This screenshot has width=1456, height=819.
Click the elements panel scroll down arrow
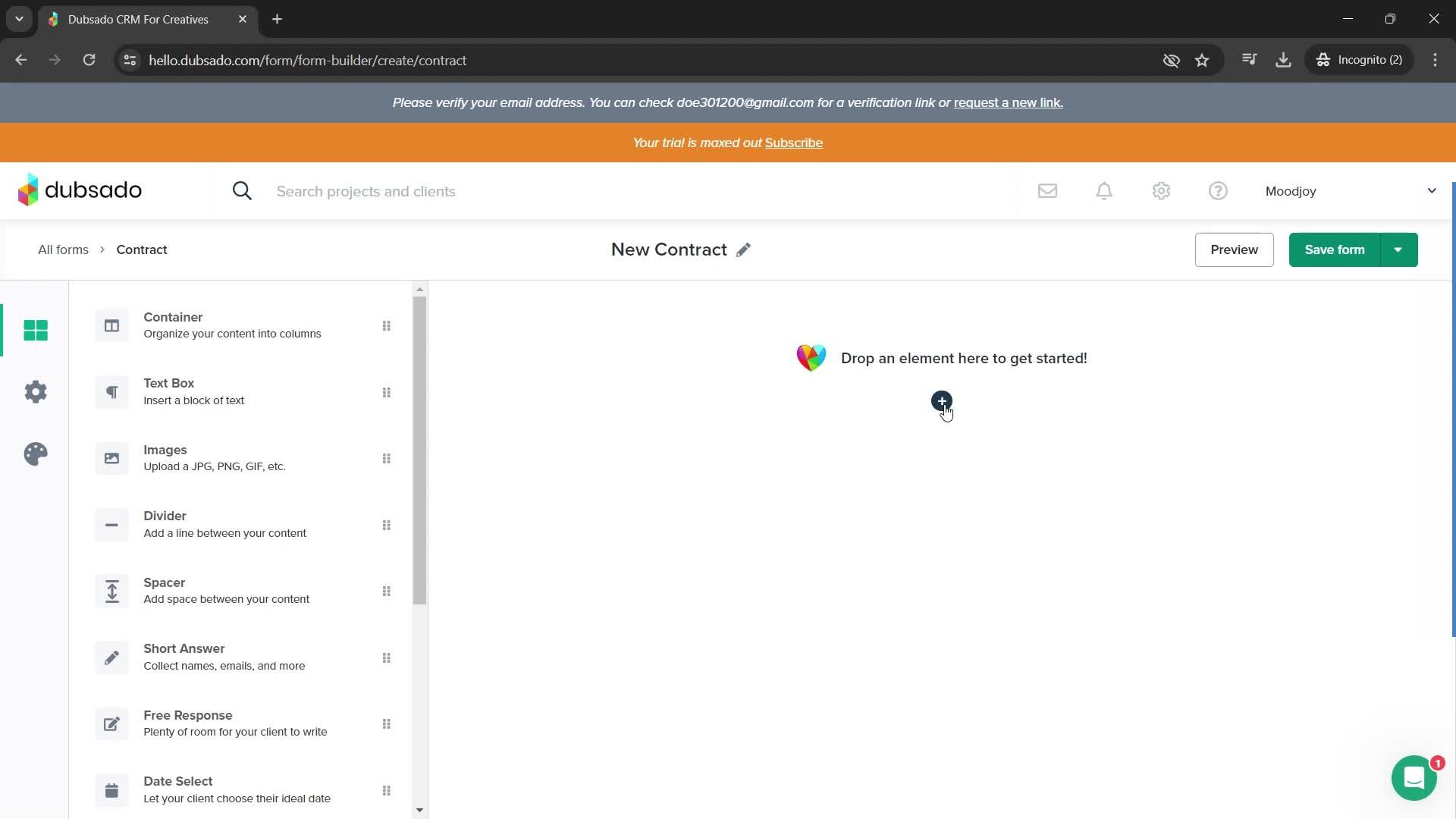coord(419,810)
